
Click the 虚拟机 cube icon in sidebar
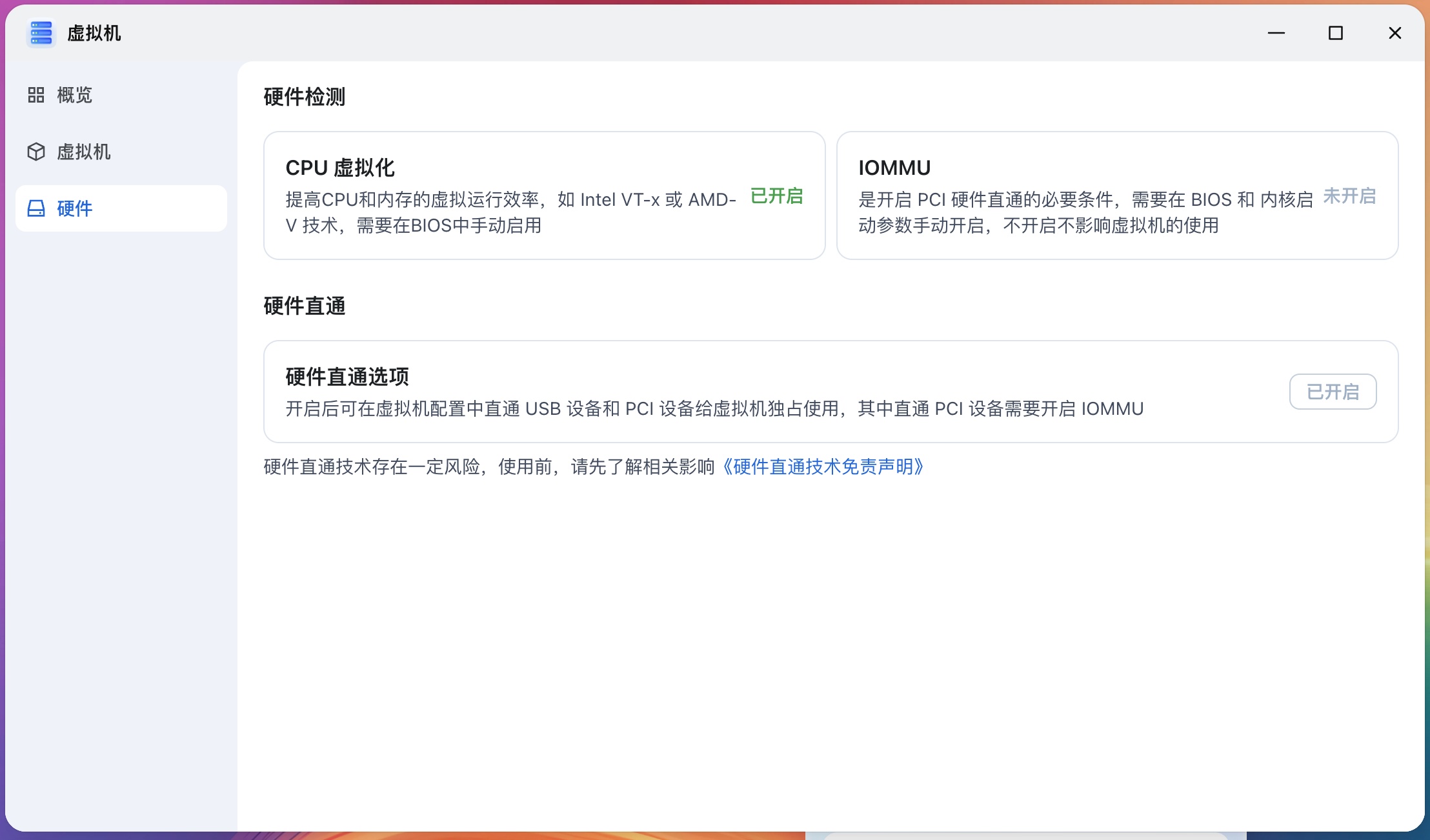pyautogui.click(x=36, y=152)
